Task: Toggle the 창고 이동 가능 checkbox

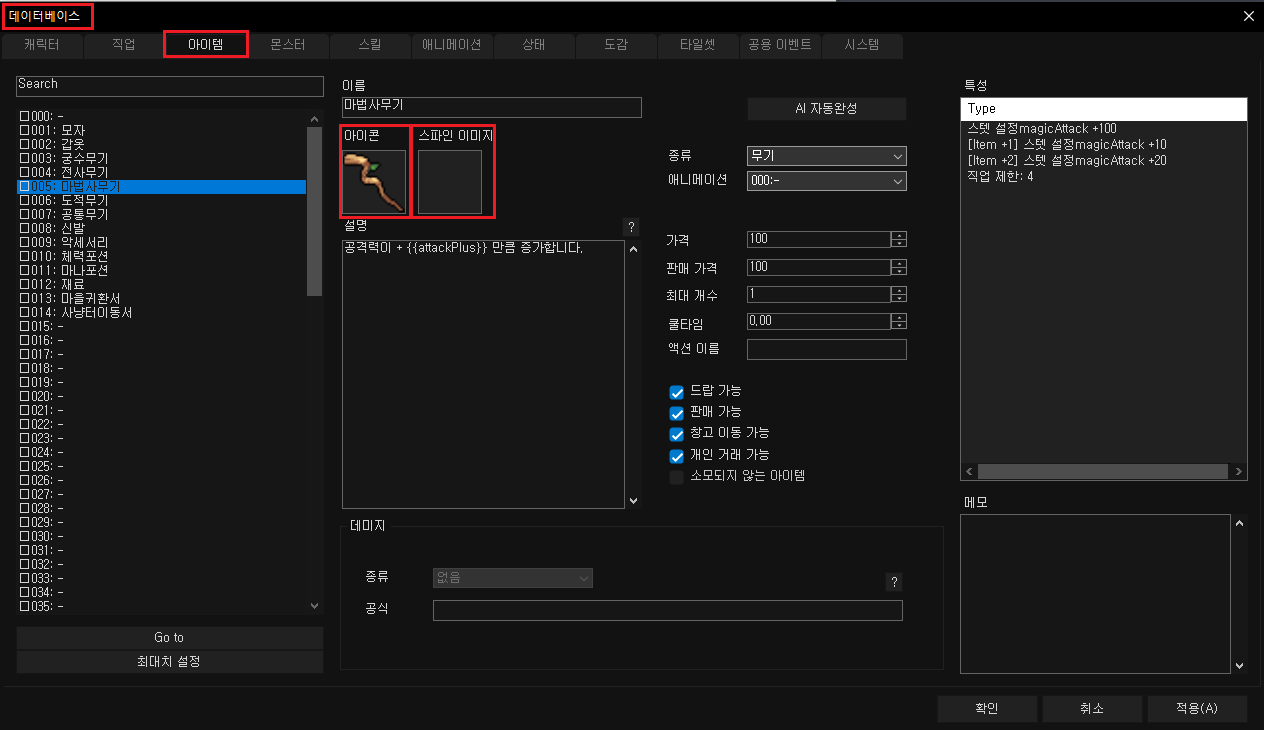Action: tap(677, 433)
